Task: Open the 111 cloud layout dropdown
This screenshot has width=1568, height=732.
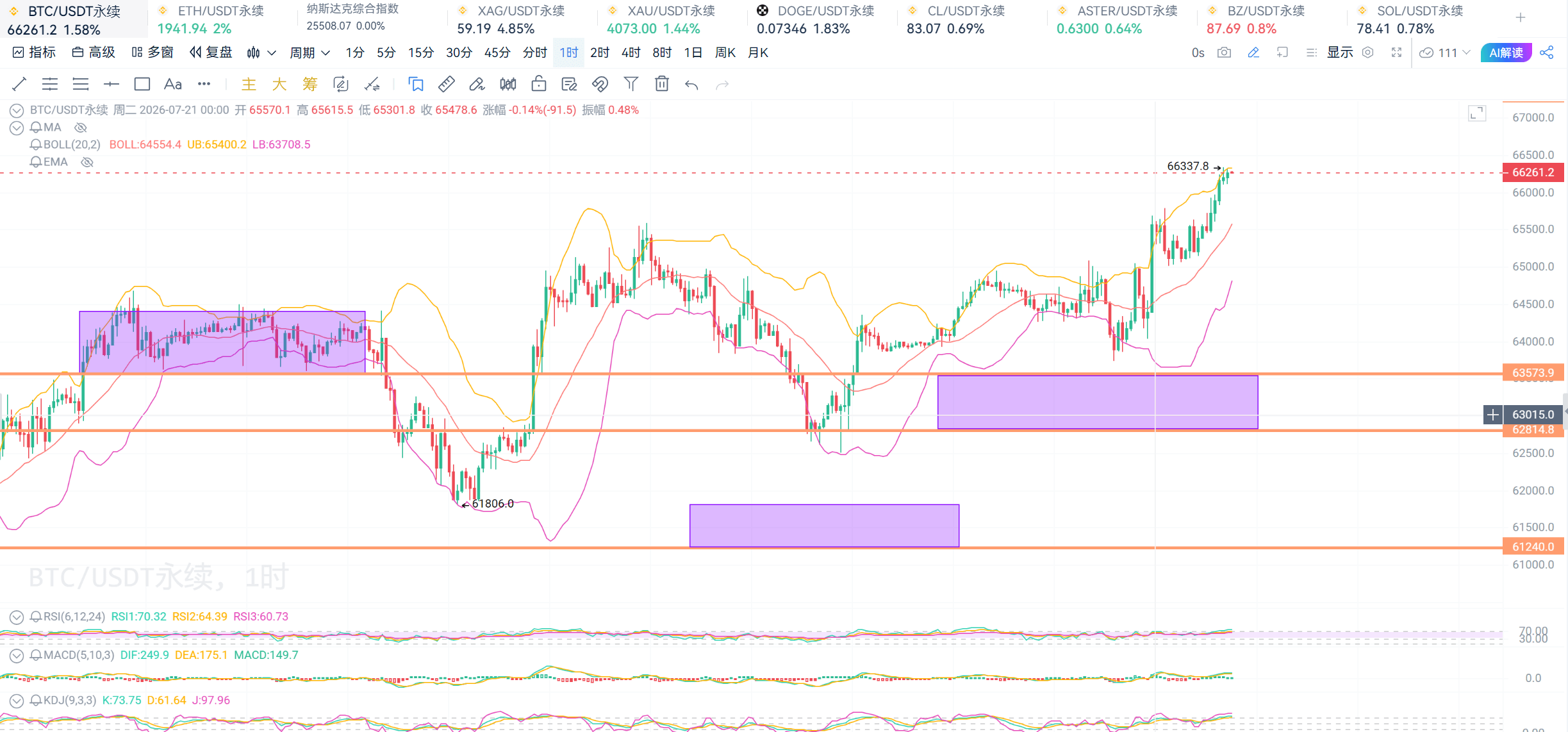Action: [x=1445, y=53]
